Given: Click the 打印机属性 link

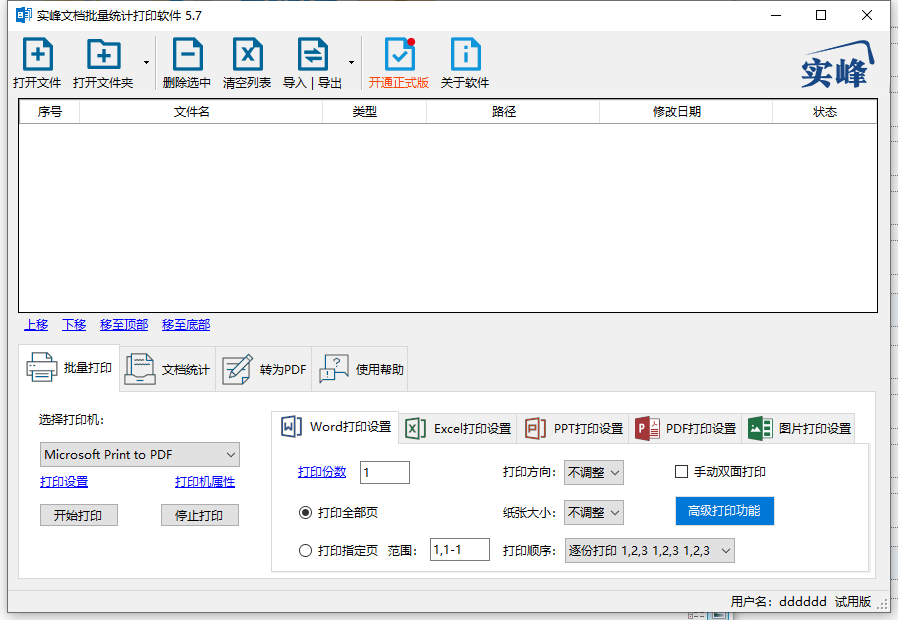Looking at the screenshot, I should point(205,482).
